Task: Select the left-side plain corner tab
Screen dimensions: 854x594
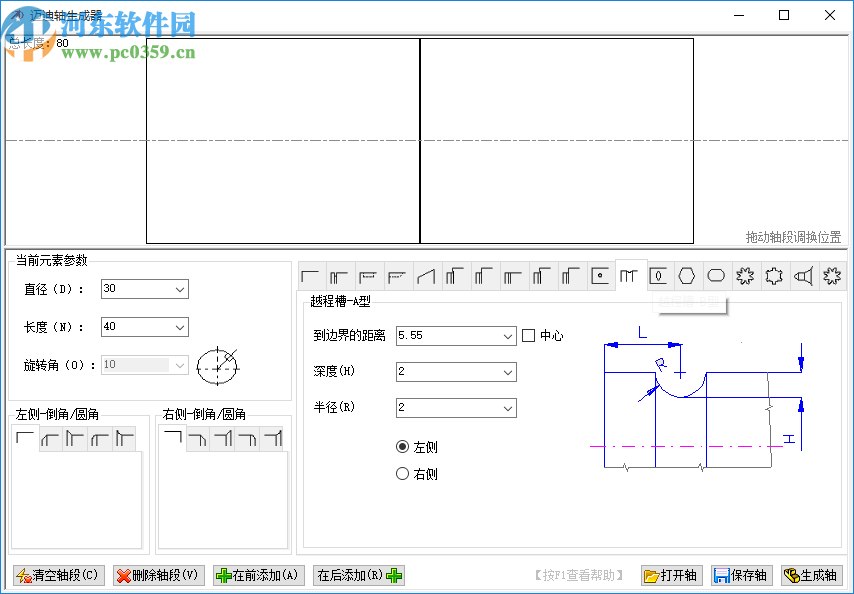Action: coord(25,438)
